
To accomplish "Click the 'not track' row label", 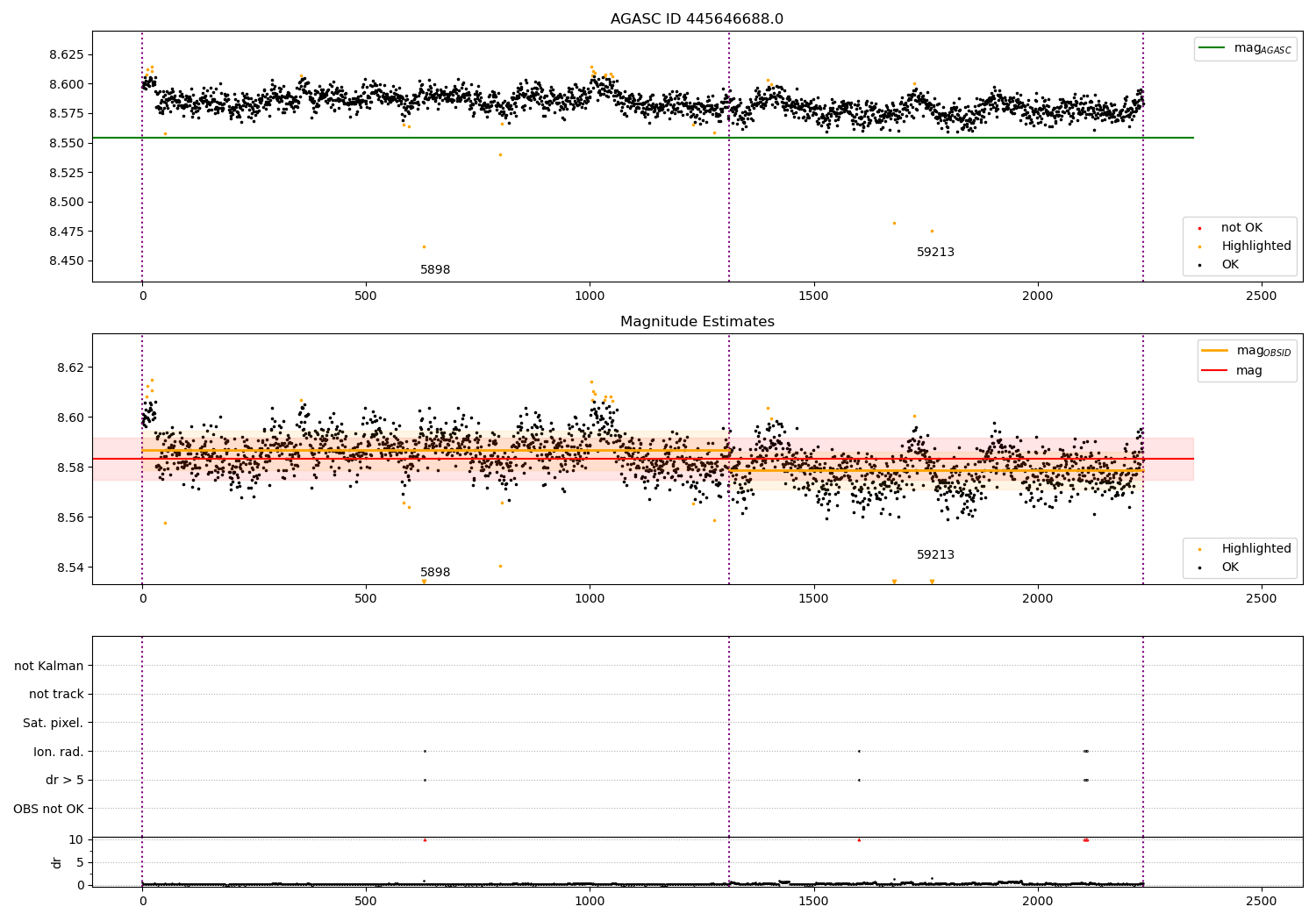I will tap(56, 695).
